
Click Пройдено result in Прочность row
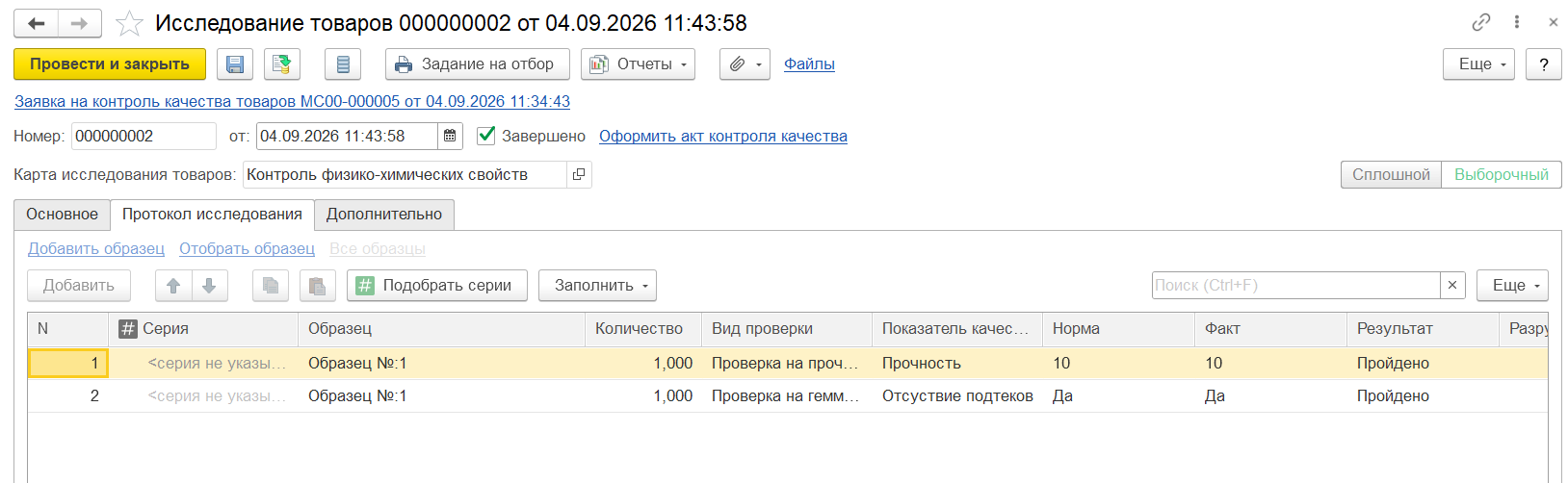pos(1423,363)
